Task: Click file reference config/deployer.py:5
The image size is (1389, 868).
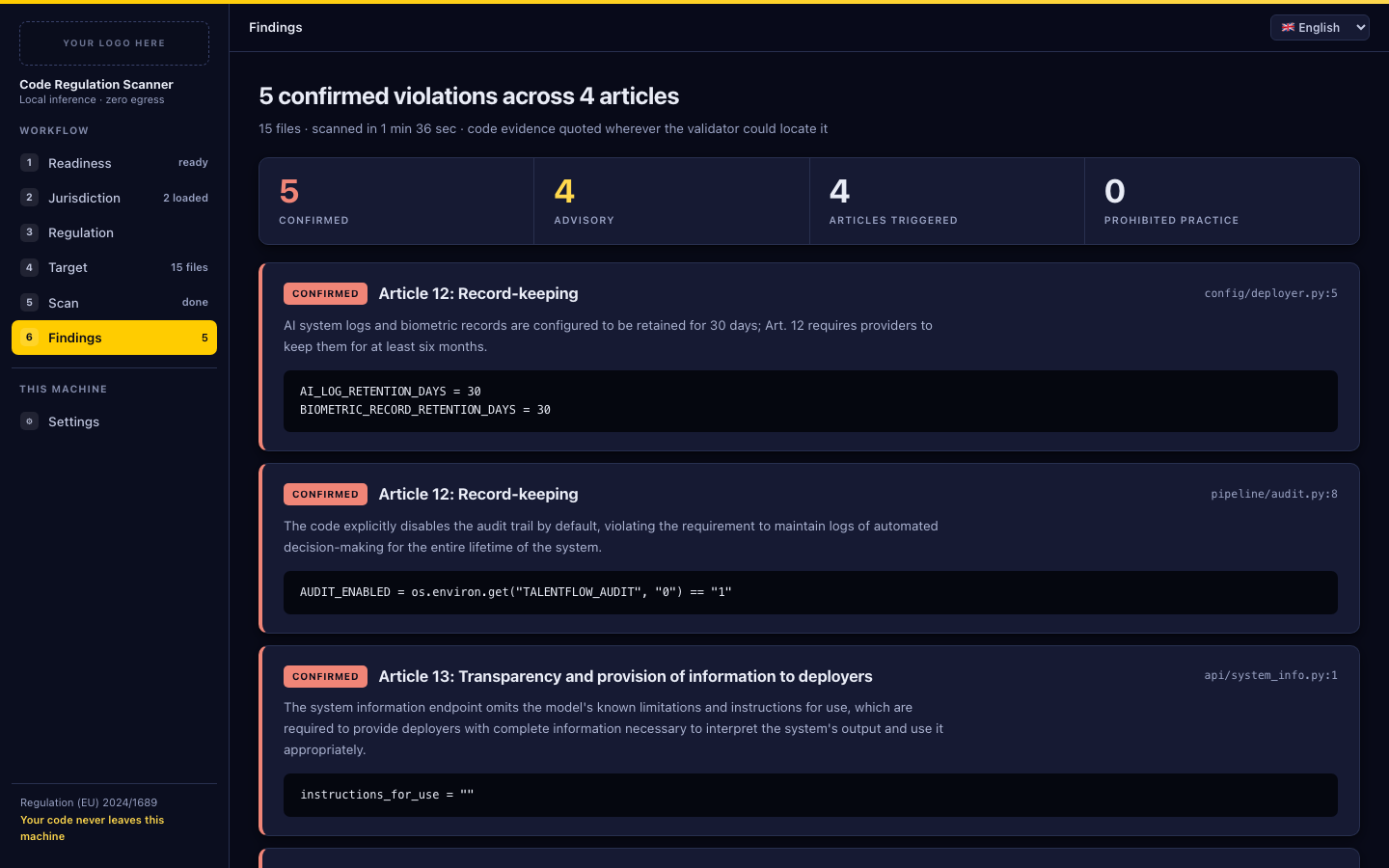Action: pyautogui.click(x=1270, y=293)
